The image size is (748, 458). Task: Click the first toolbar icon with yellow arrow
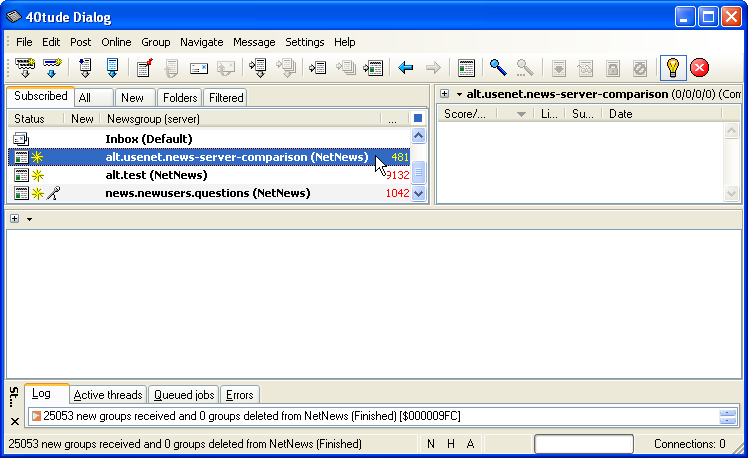25,68
